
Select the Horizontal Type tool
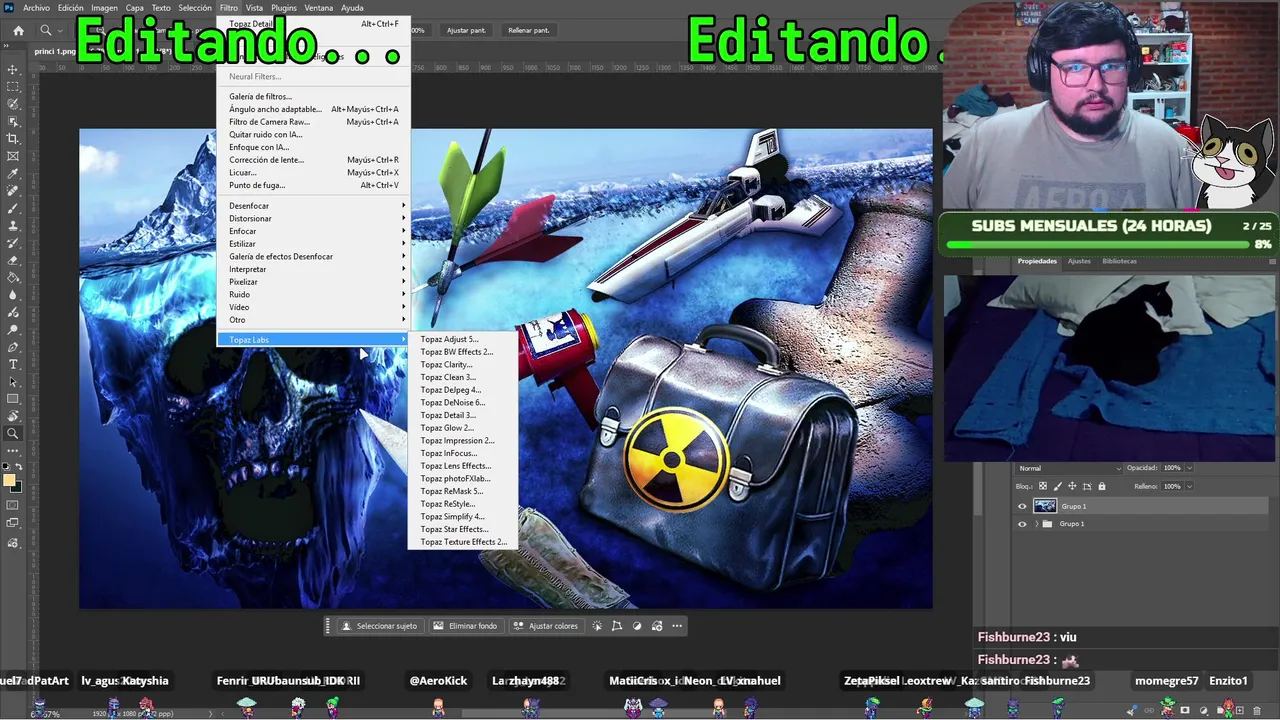[13, 364]
